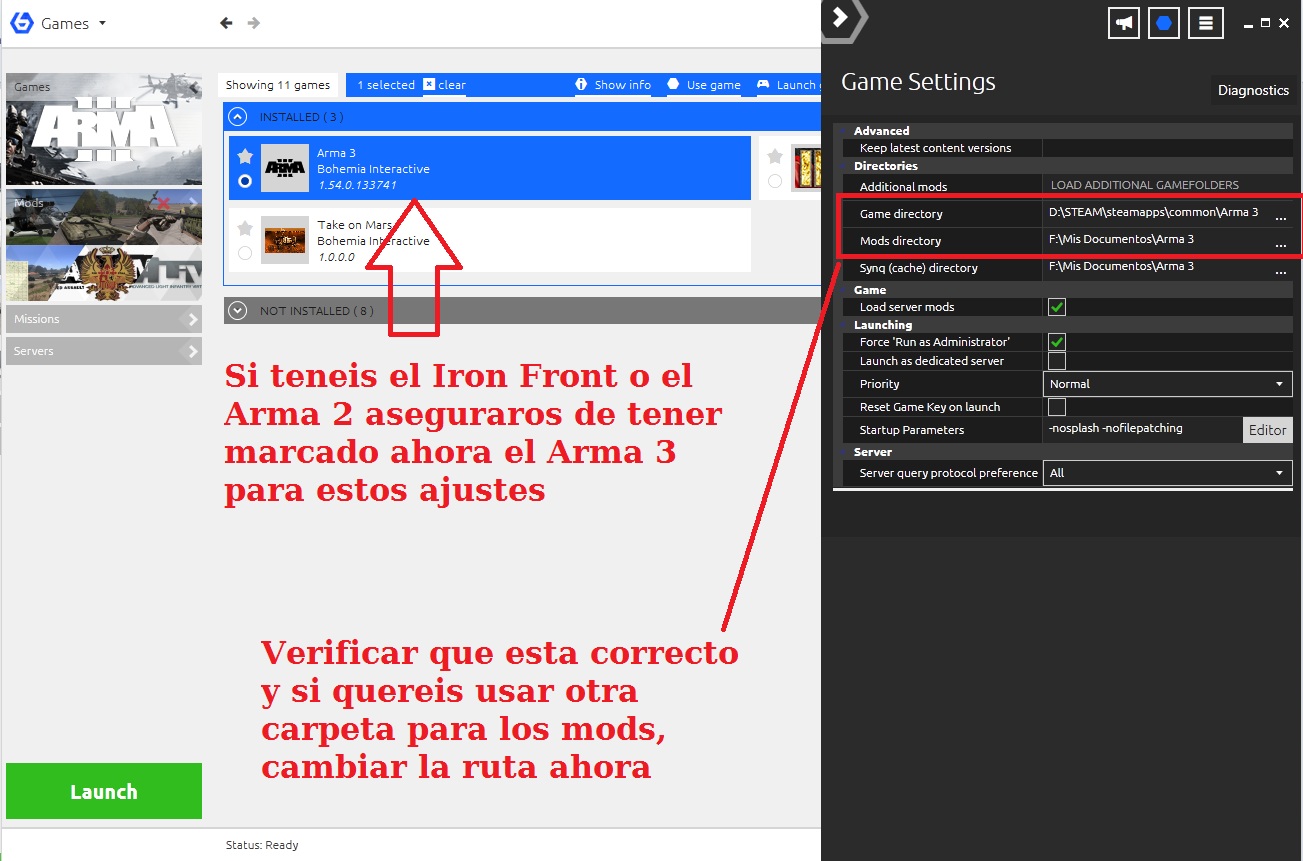Select the Arma 3 radio button
Viewport: 1303px width, 861px height.
pos(245,181)
